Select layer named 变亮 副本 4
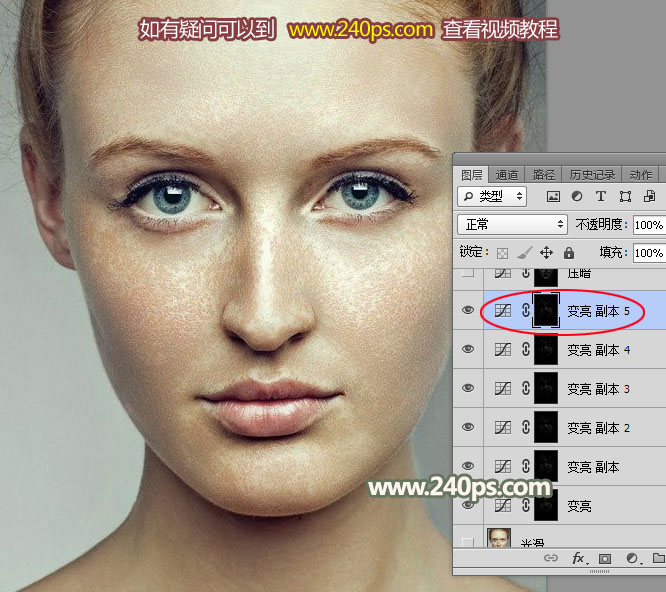Image resolution: width=666 pixels, height=592 pixels. tap(599, 350)
